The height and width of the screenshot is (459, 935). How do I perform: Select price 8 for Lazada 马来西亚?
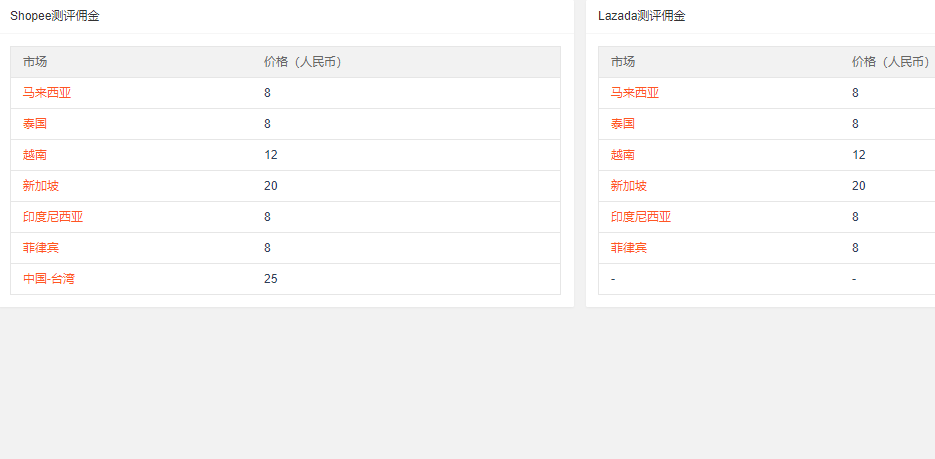(x=856, y=93)
